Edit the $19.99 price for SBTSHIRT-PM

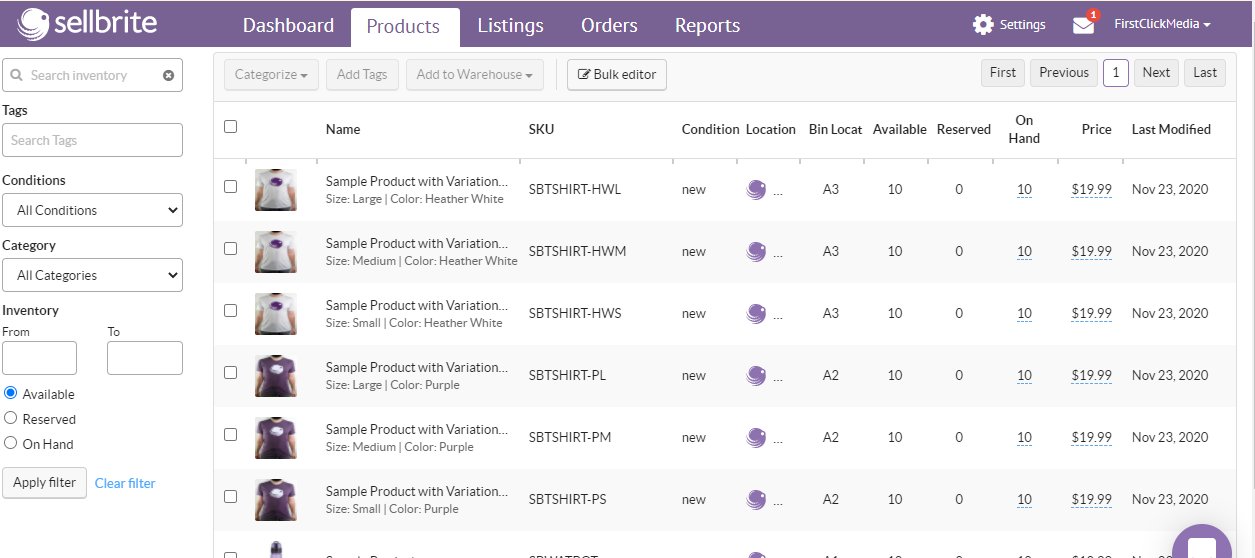(x=1091, y=438)
